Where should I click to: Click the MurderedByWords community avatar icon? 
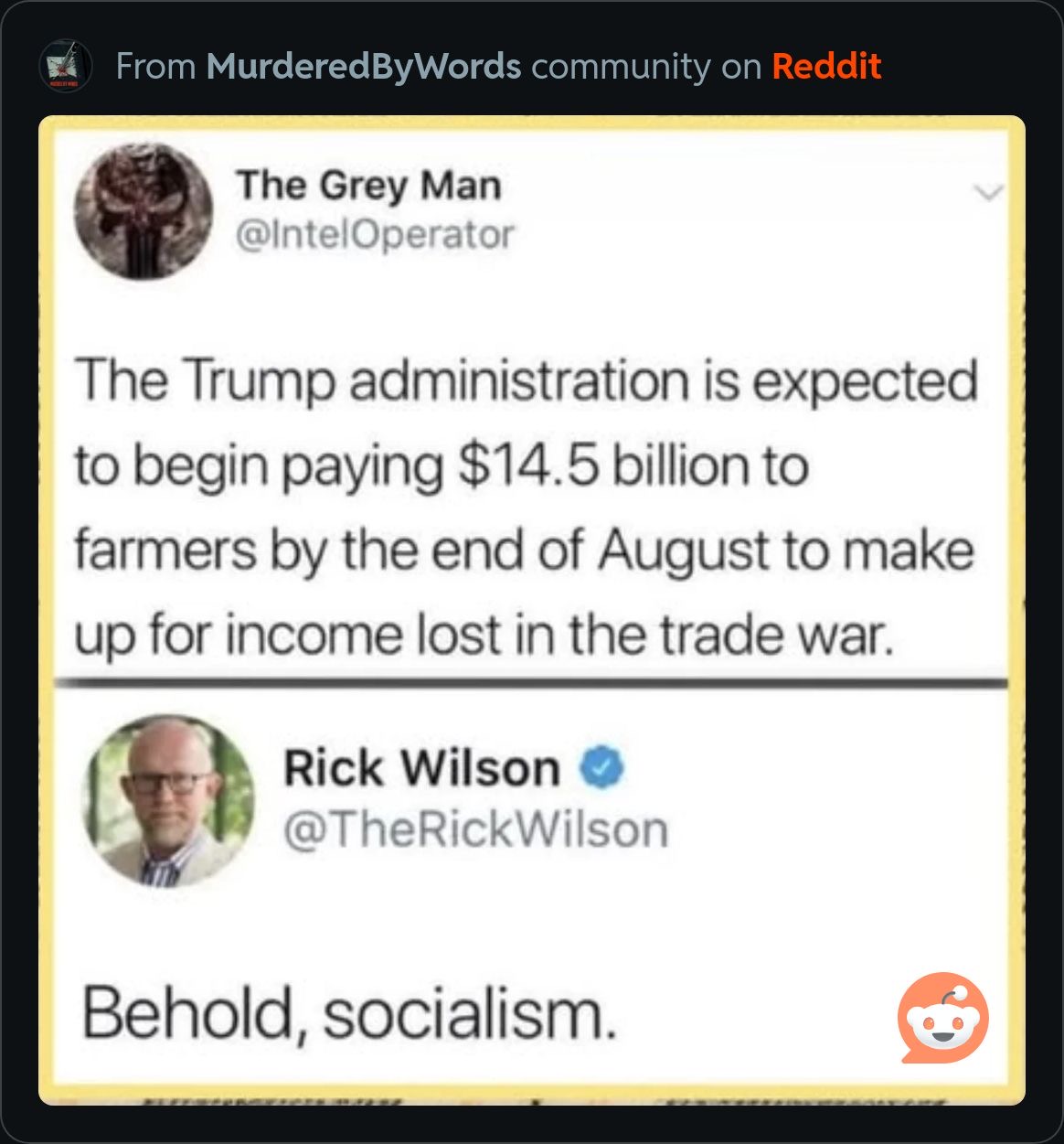[66, 66]
